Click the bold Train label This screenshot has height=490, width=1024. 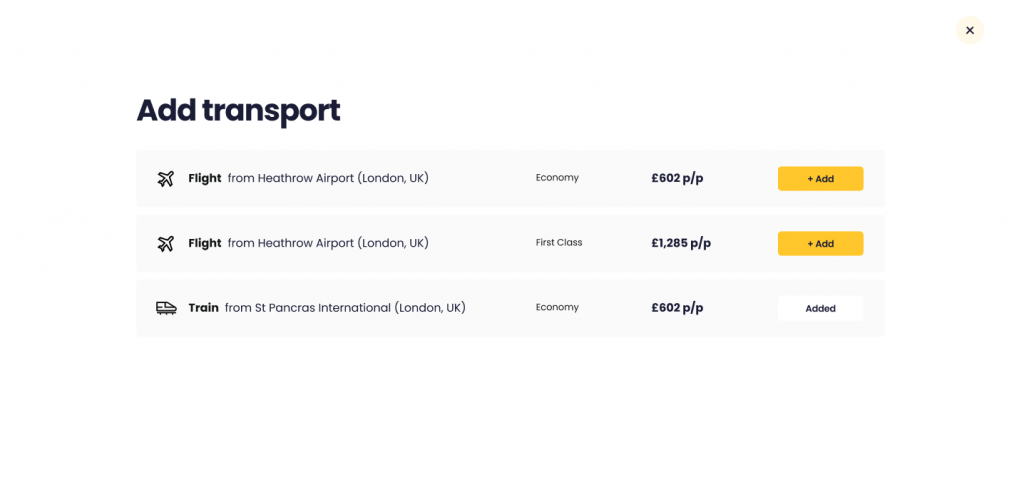coord(204,308)
